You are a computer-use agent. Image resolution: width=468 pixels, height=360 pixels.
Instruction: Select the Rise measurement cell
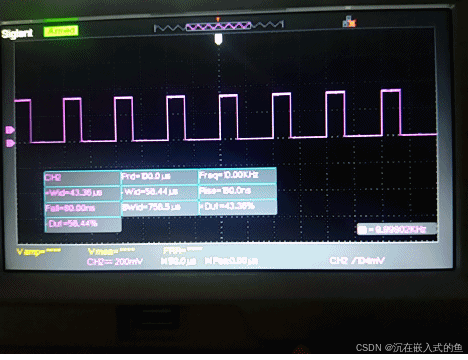(237, 191)
